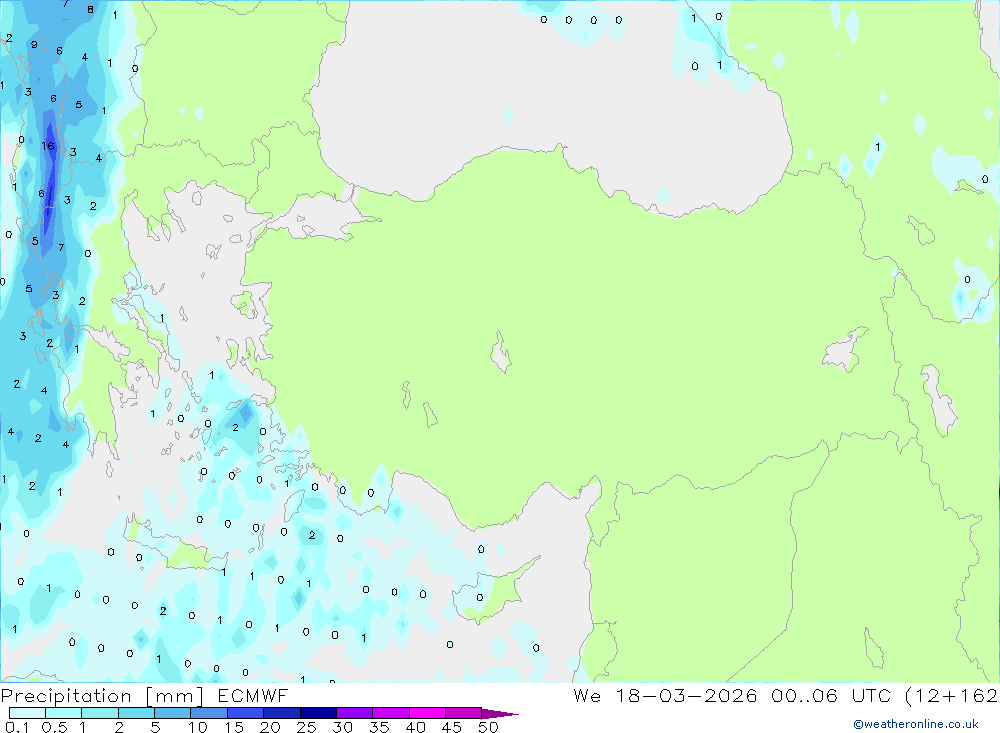Click the '16' precipitation value on map
The image size is (1000, 733).
[48, 146]
